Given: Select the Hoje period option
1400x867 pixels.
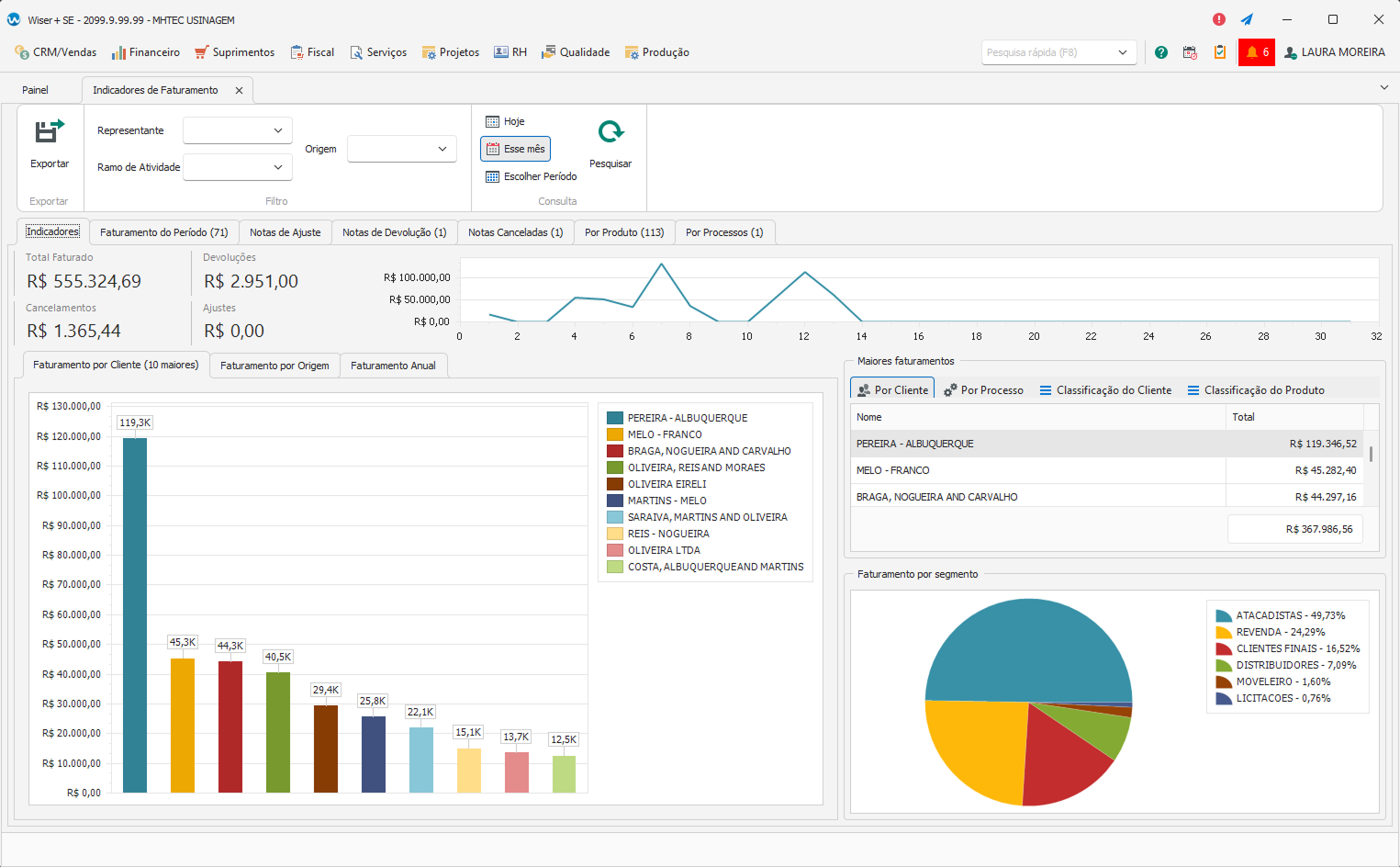Looking at the screenshot, I should click(x=506, y=121).
